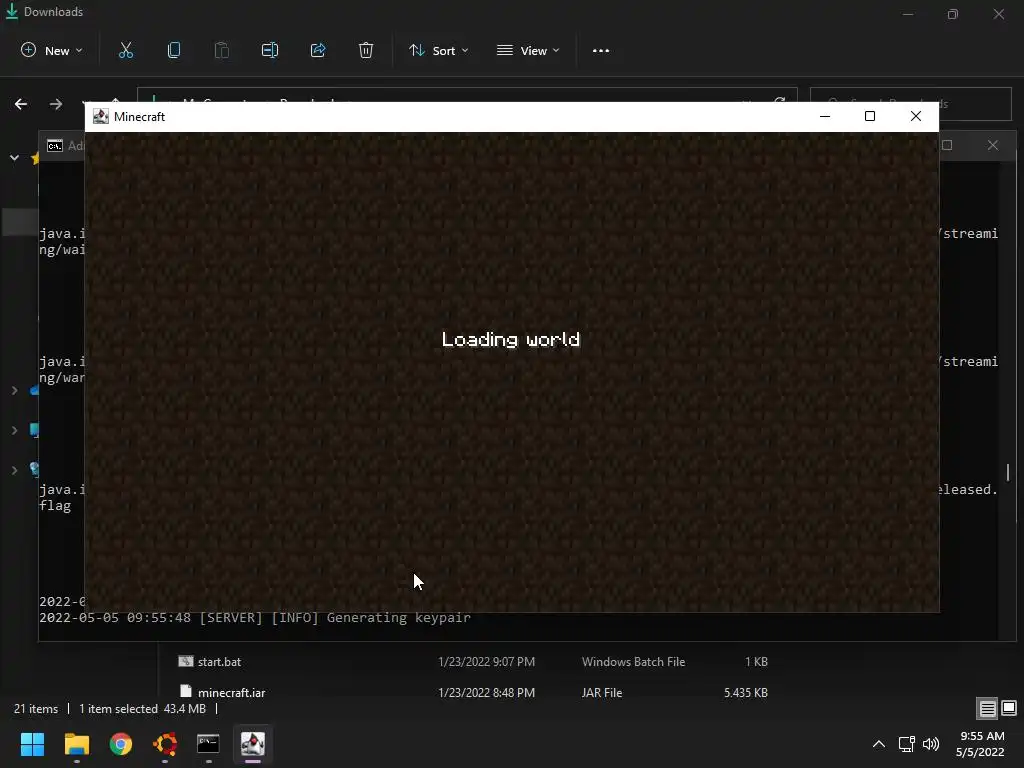Switch to large thumbnails view icon

click(x=1009, y=708)
